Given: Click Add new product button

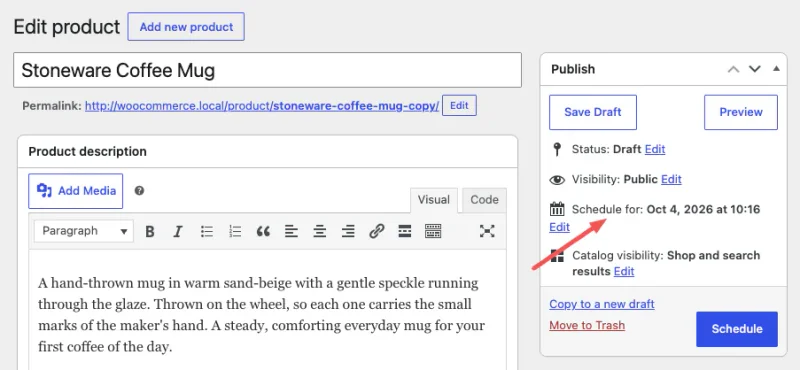Looking at the screenshot, I should click(186, 27).
